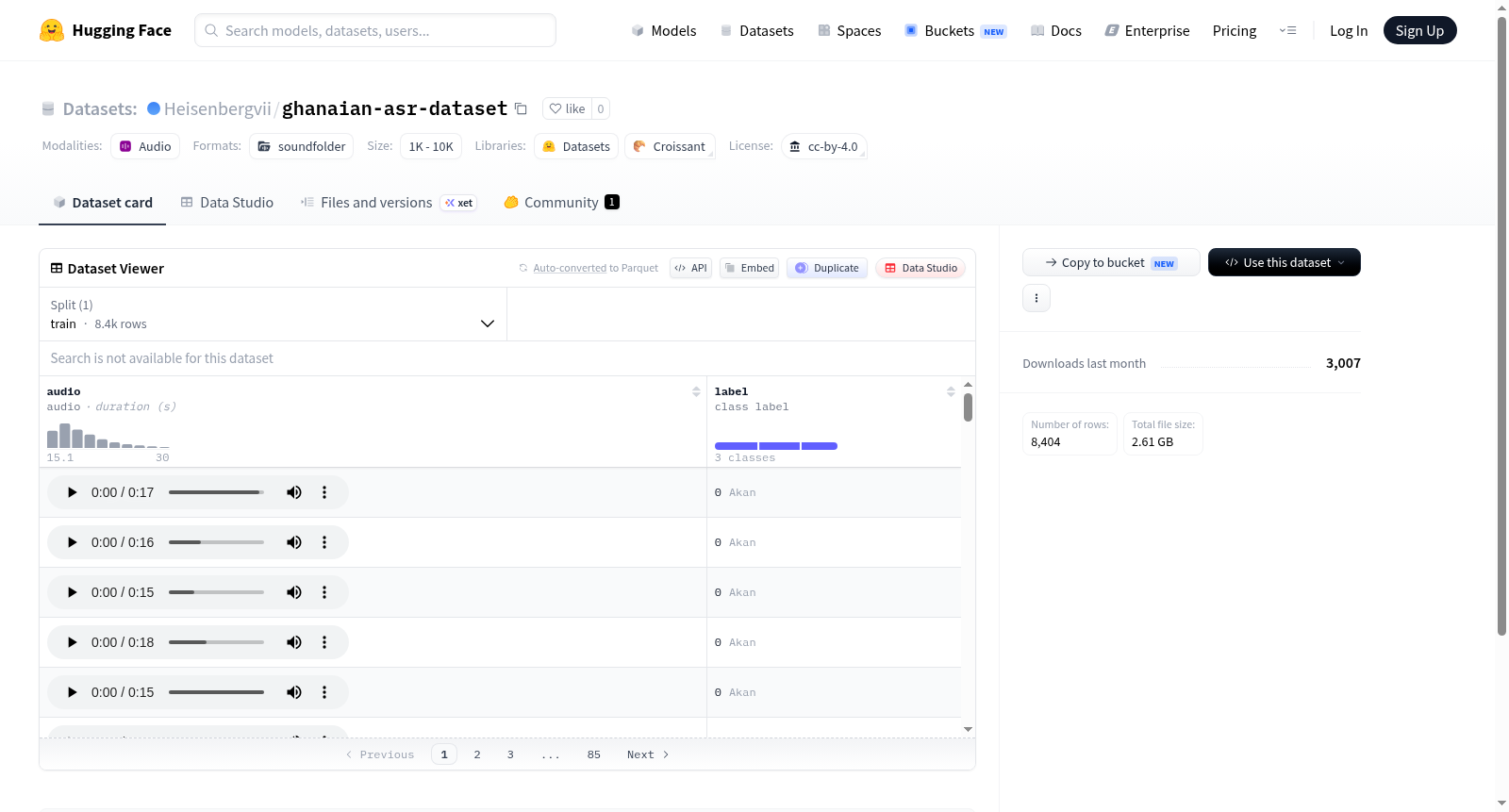This screenshot has width=1509, height=812.
Task: Go to Datasets in navigation
Action: [756, 31]
